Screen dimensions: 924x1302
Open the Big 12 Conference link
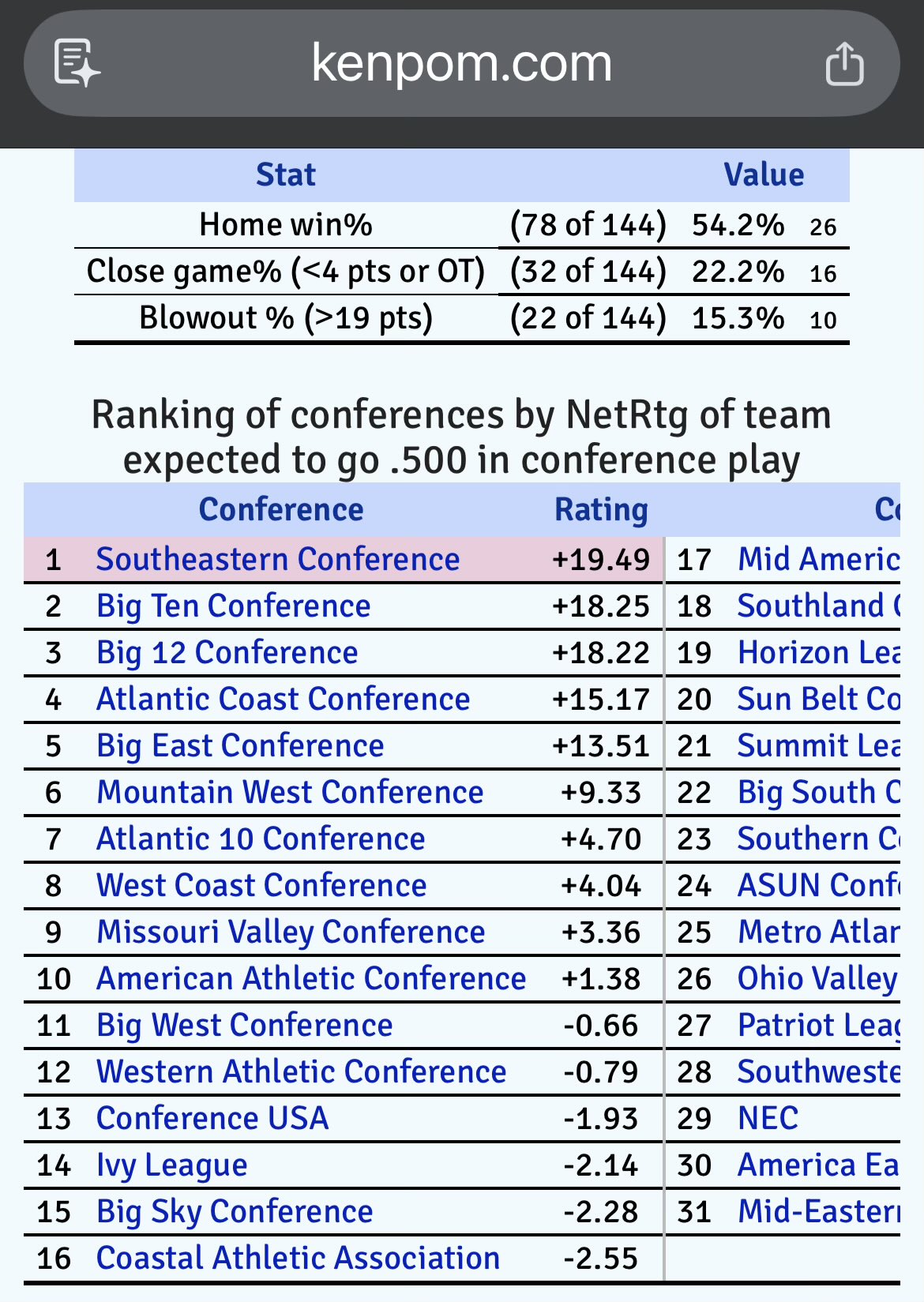227,653
